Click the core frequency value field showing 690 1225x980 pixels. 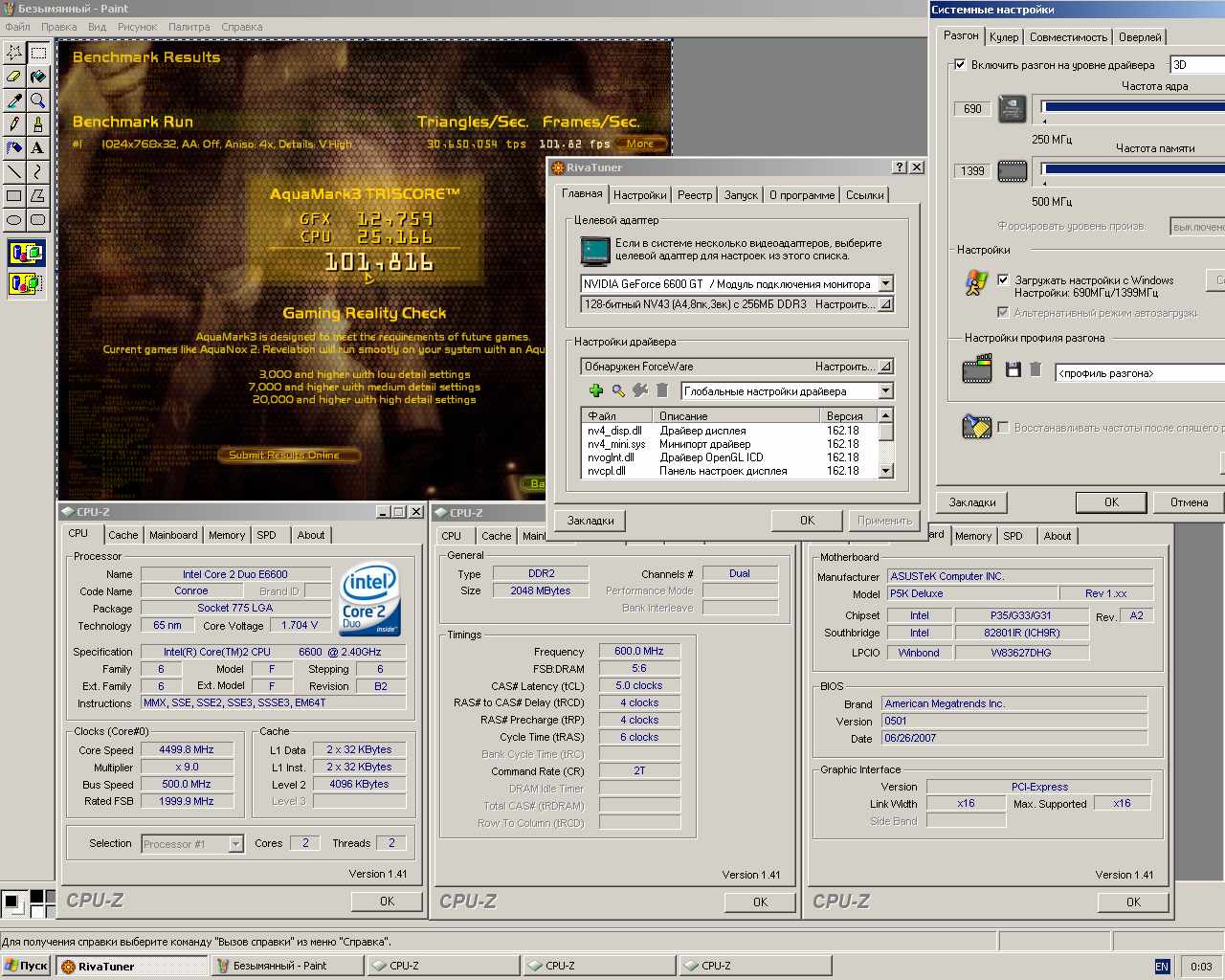coord(972,109)
